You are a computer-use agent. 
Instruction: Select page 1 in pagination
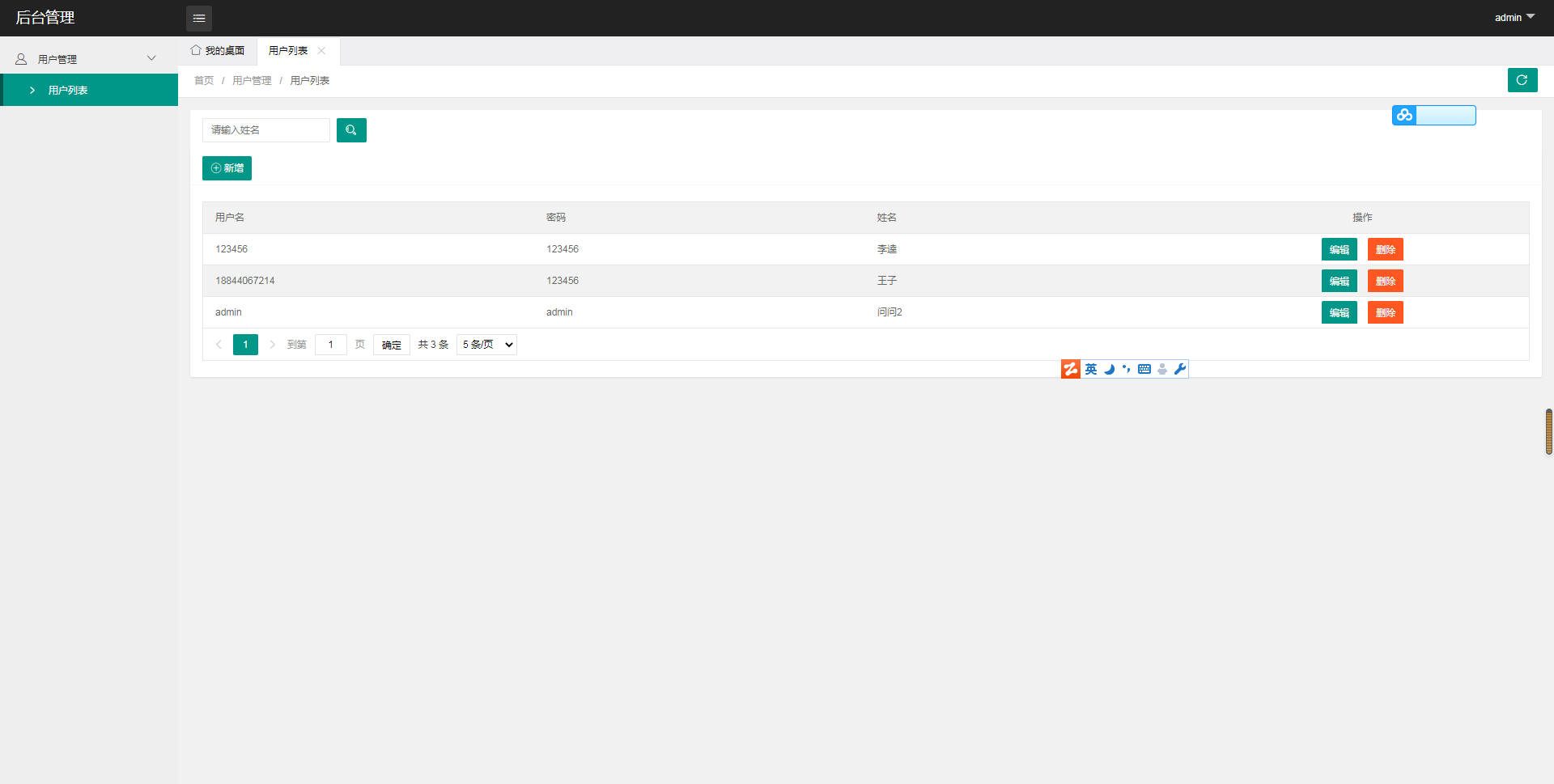point(245,345)
